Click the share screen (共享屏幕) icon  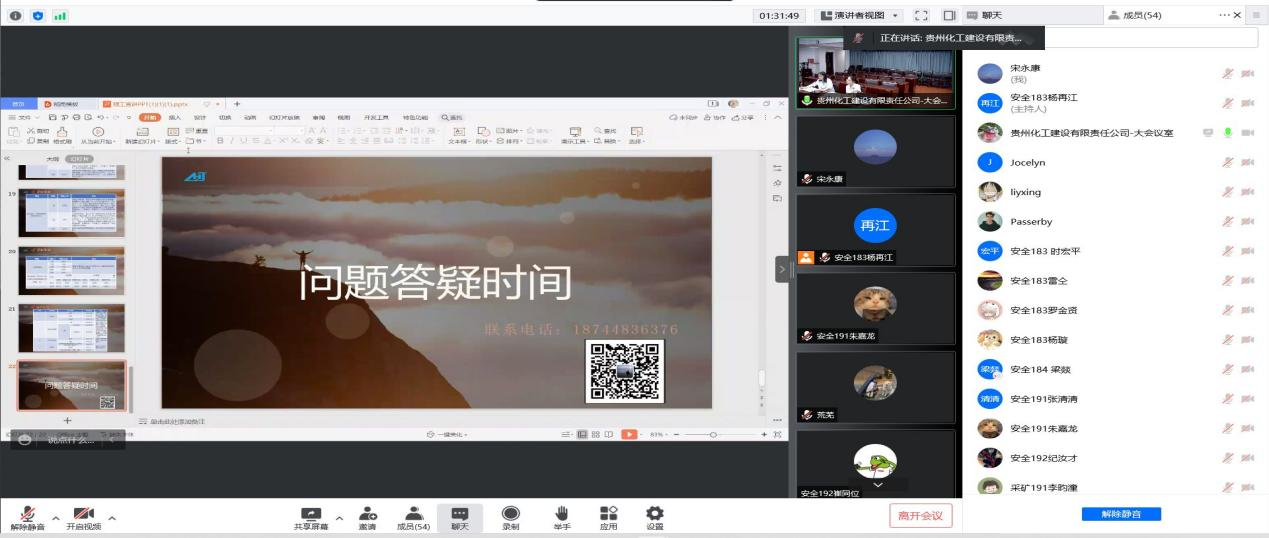coord(312,513)
